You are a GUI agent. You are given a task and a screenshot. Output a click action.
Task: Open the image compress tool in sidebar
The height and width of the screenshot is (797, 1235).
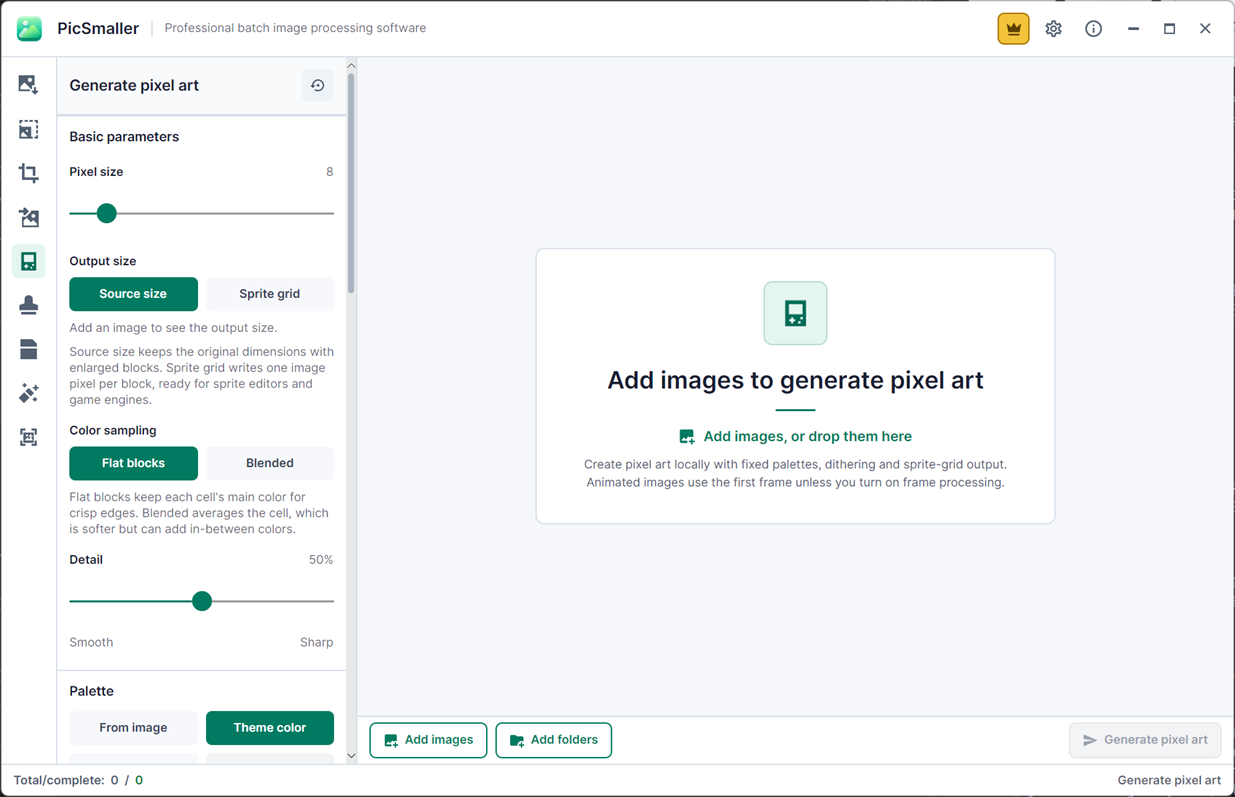point(28,85)
